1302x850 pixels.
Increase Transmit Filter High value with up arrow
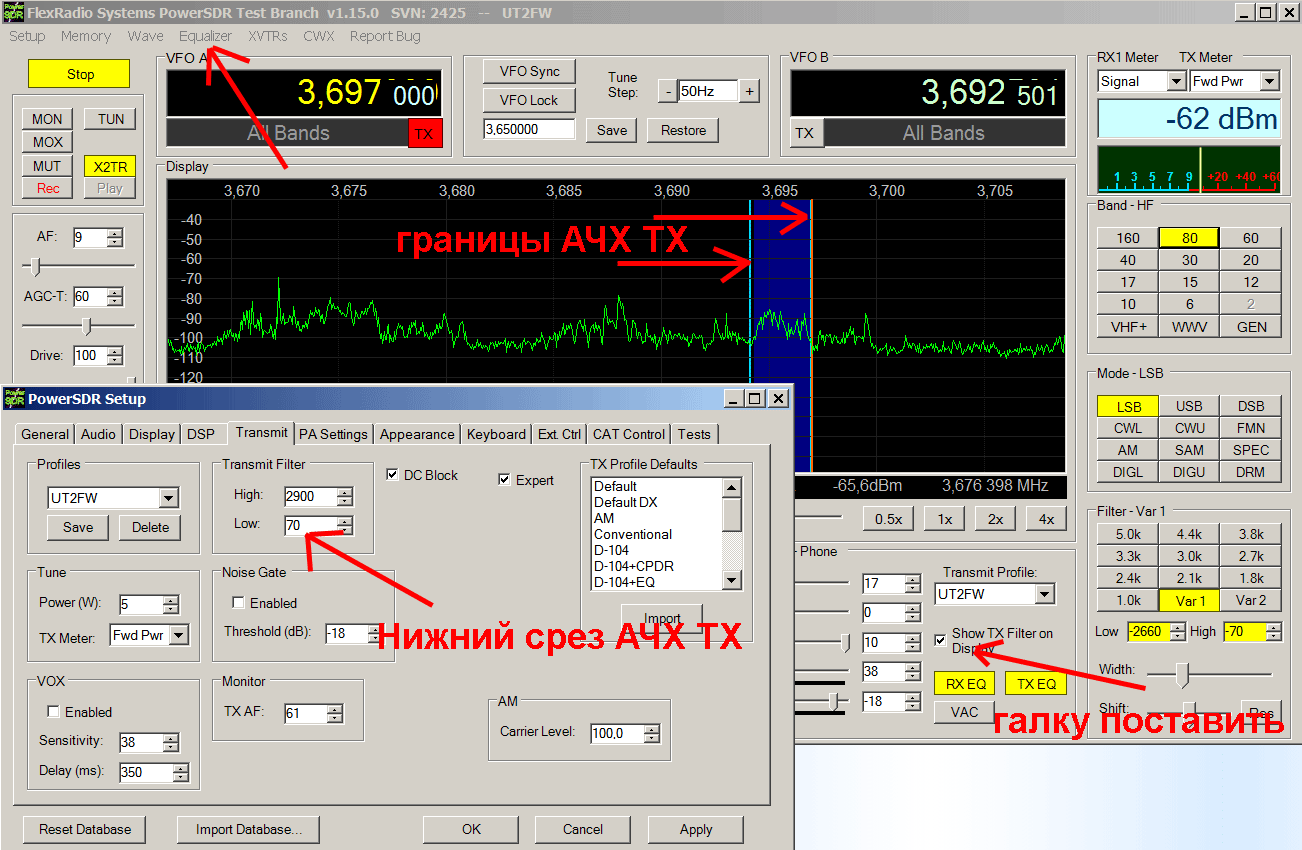point(345,491)
